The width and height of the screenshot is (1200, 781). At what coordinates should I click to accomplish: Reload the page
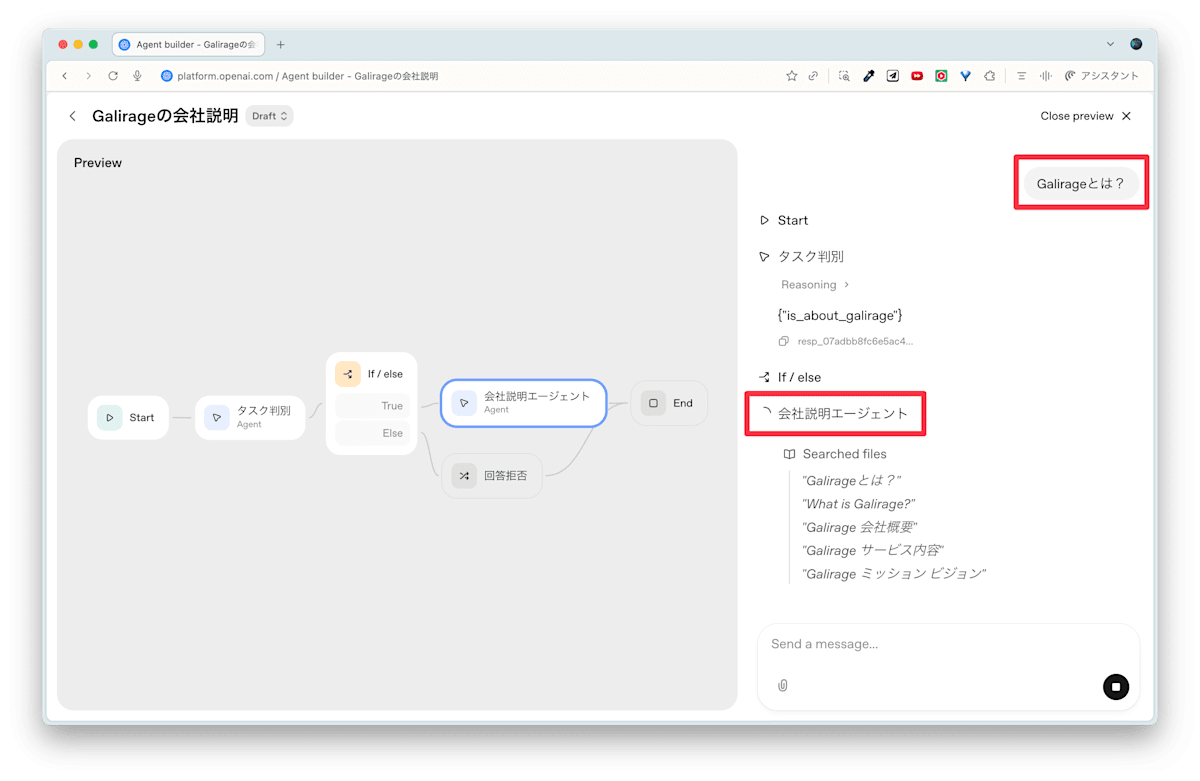tap(113, 76)
